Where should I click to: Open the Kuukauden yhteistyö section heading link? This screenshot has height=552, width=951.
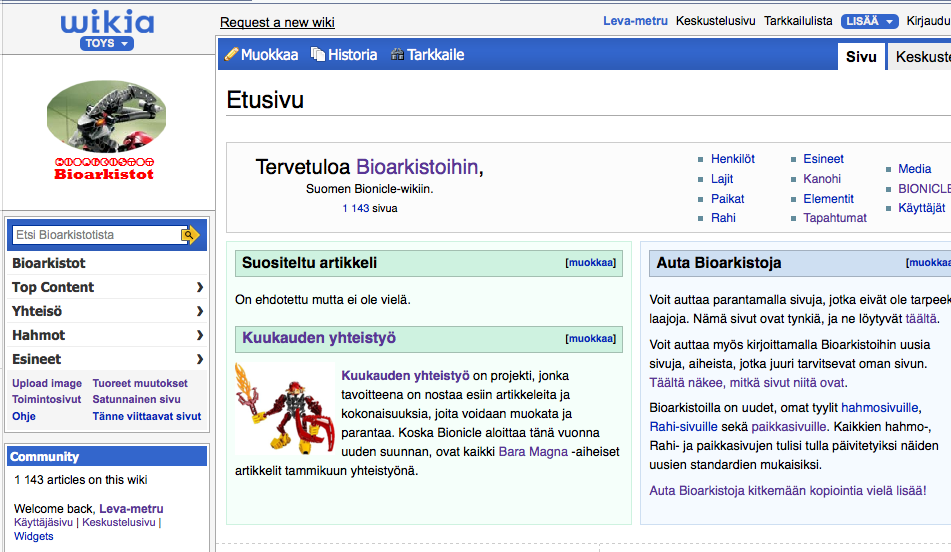point(318,338)
